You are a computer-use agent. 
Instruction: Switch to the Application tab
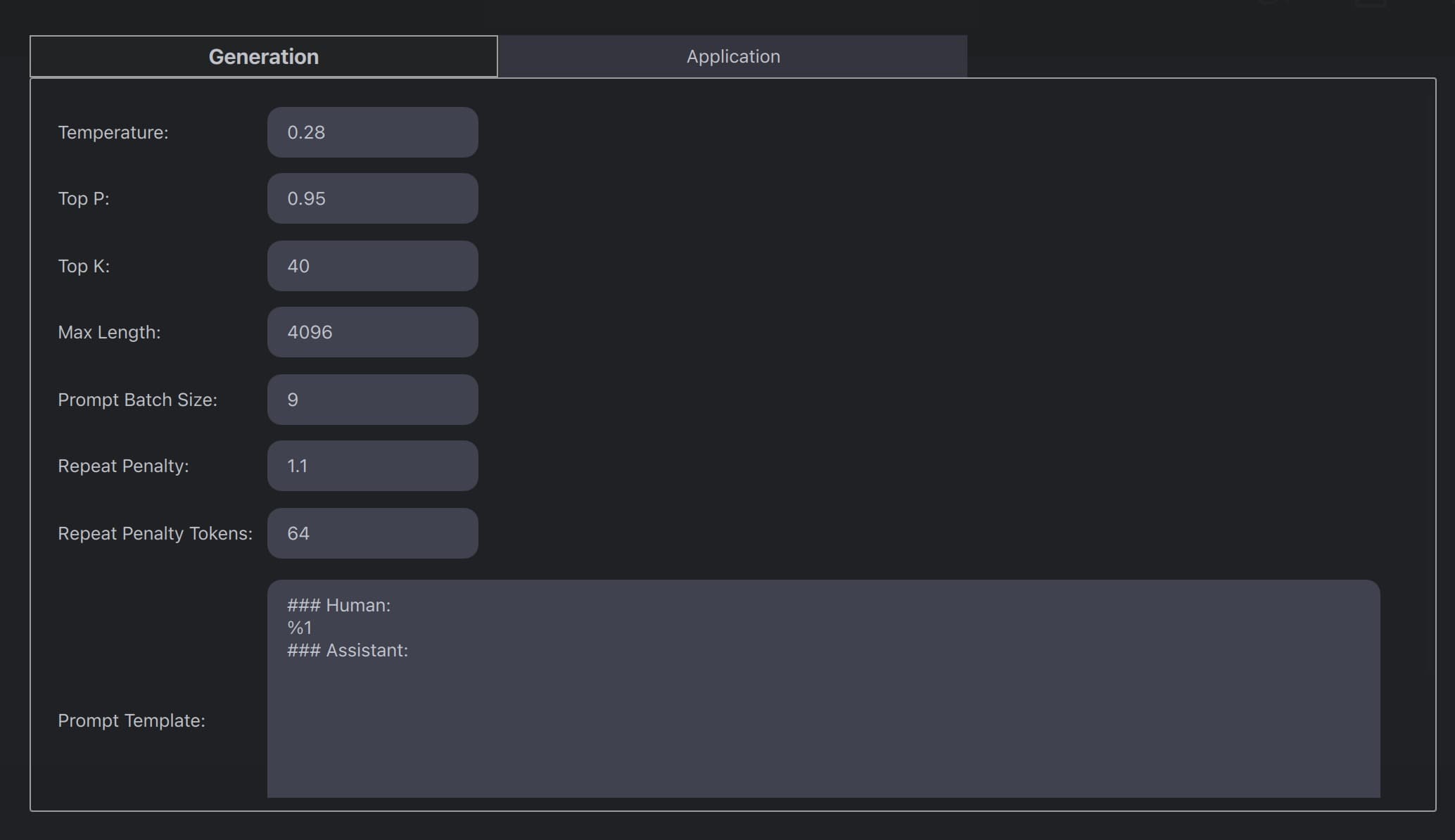click(x=732, y=56)
